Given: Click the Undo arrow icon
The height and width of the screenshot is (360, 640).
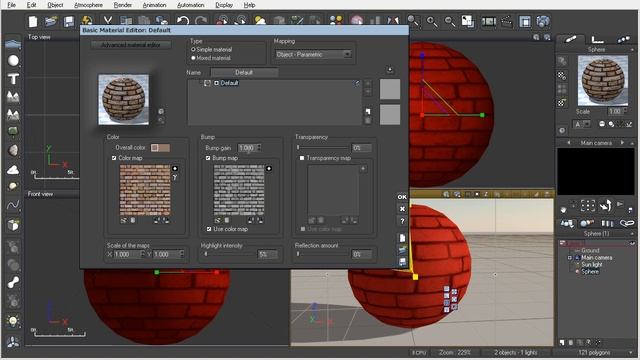Looking at the screenshot, I should [183, 20].
